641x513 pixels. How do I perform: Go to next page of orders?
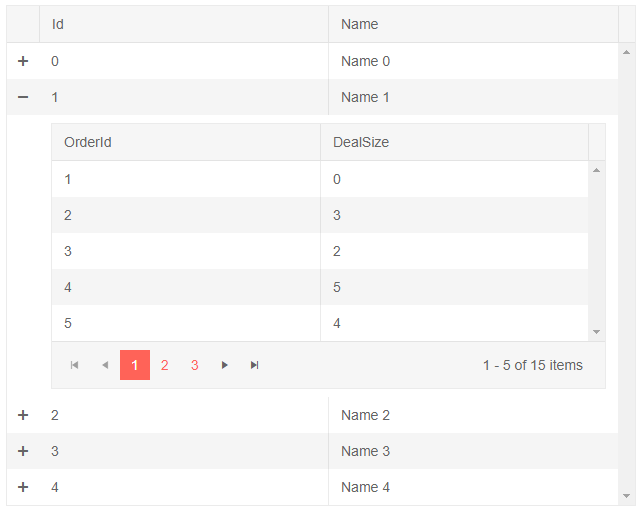[x=225, y=365]
